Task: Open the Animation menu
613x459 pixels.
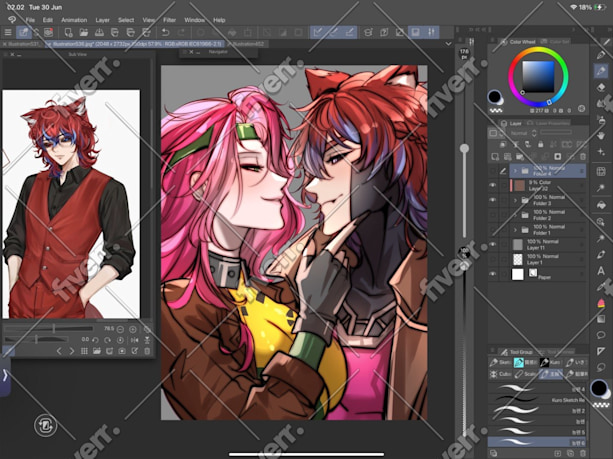Action: coord(74,20)
